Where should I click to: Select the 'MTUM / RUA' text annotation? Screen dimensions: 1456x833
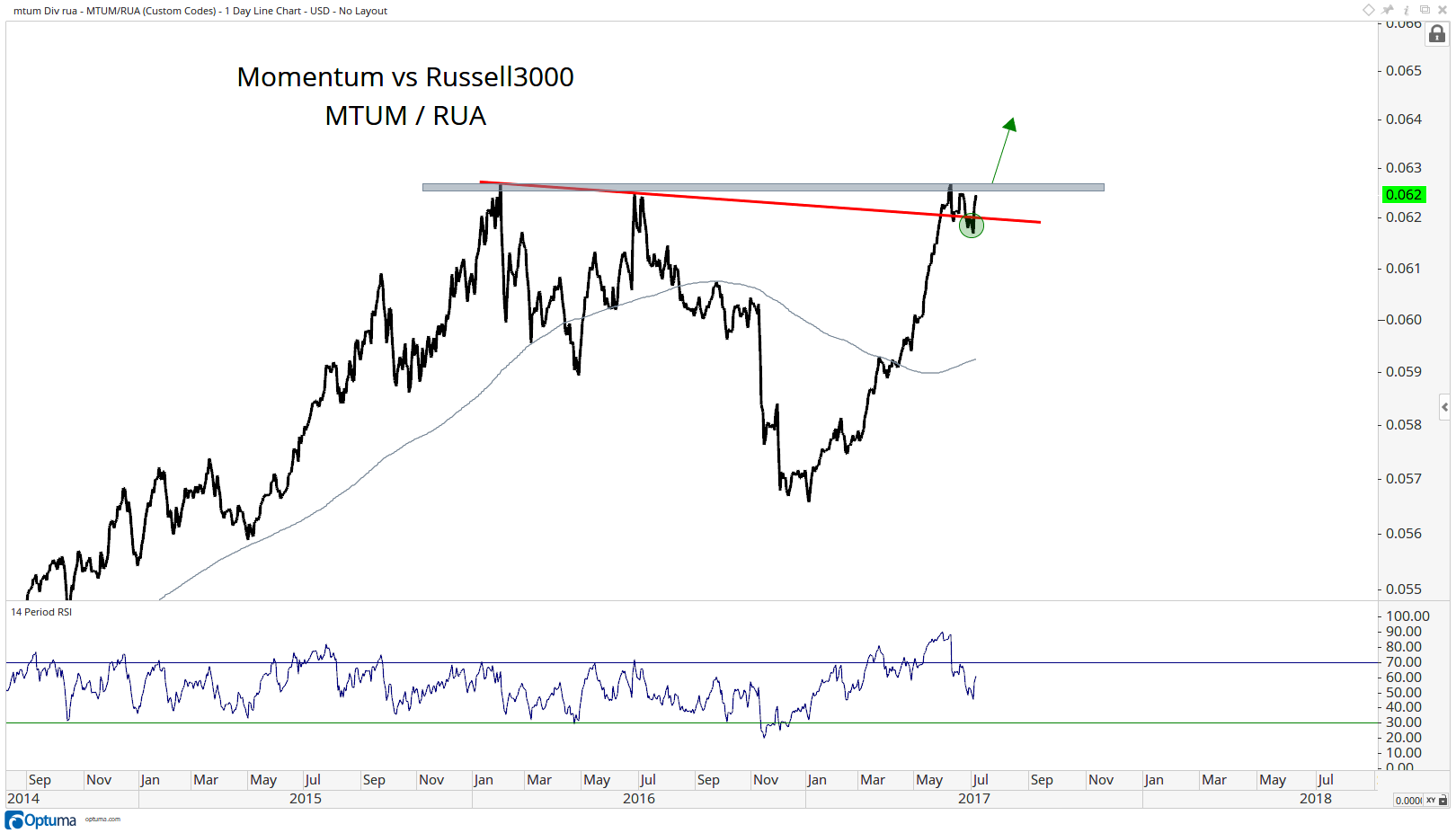pyautogui.click(x=405, y=116)
